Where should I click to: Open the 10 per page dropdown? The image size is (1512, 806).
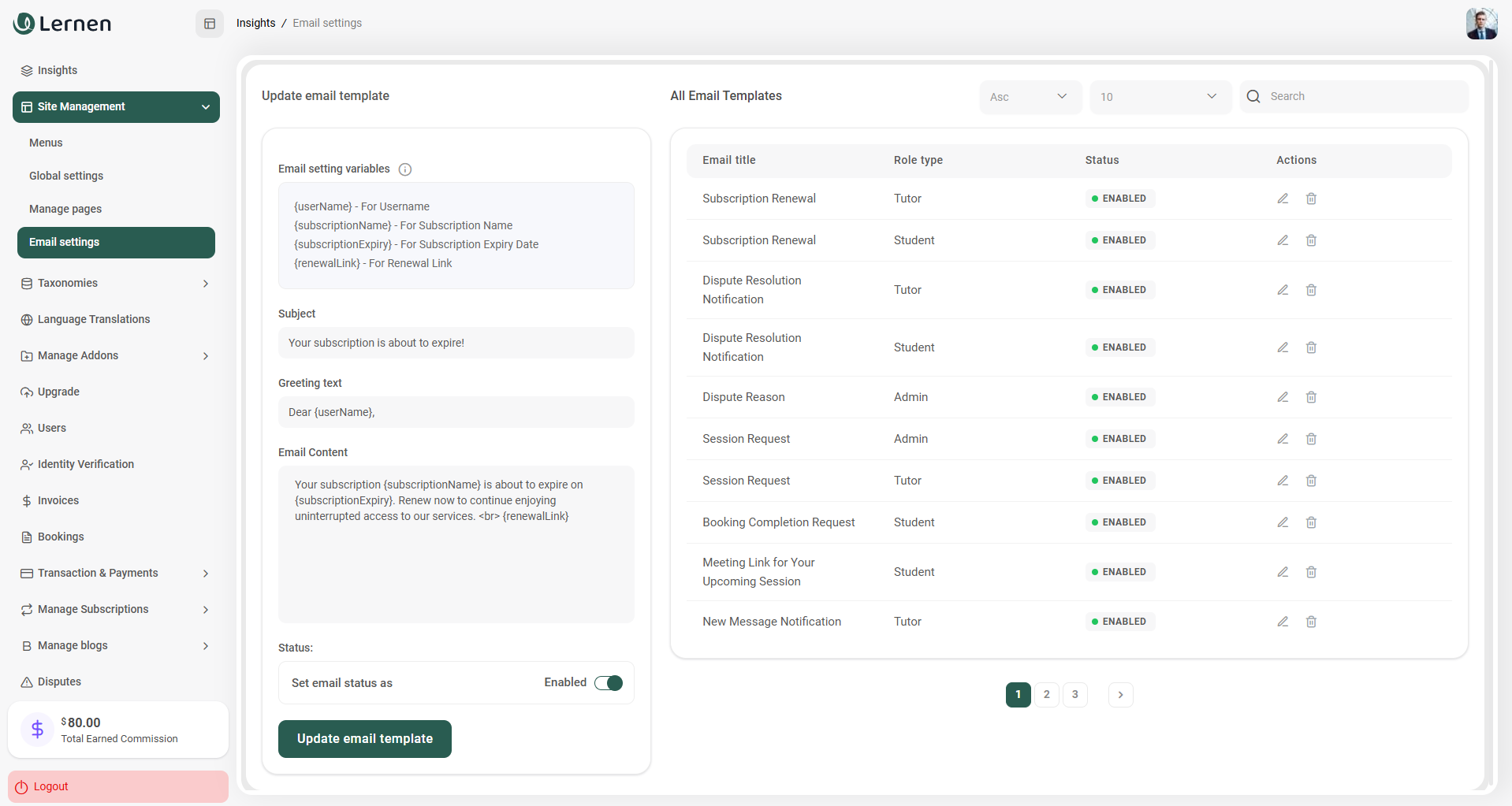click(x=1160, y=97)
